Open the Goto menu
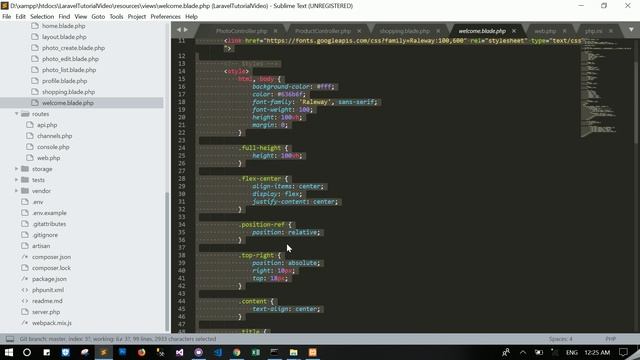The width and height of the screenshot is (640, 360). 98,17
